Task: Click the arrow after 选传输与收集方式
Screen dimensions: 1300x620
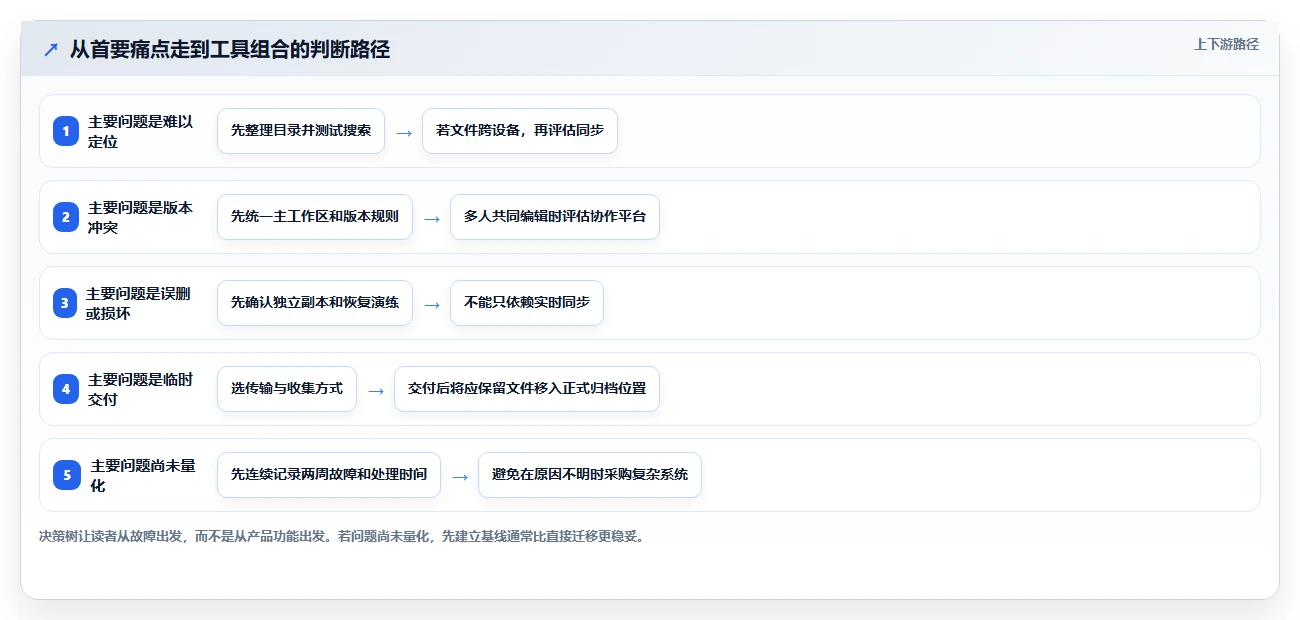Action: (376, 390)
